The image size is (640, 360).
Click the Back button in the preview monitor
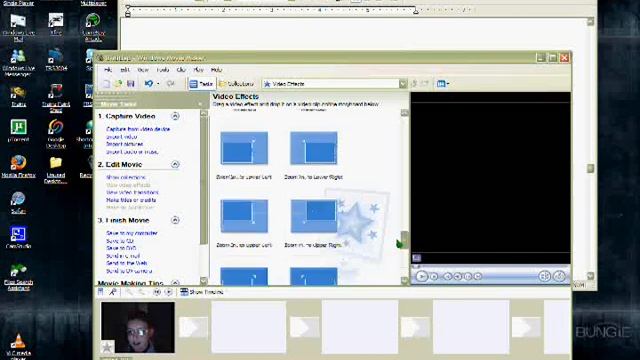tap(447, 277)
